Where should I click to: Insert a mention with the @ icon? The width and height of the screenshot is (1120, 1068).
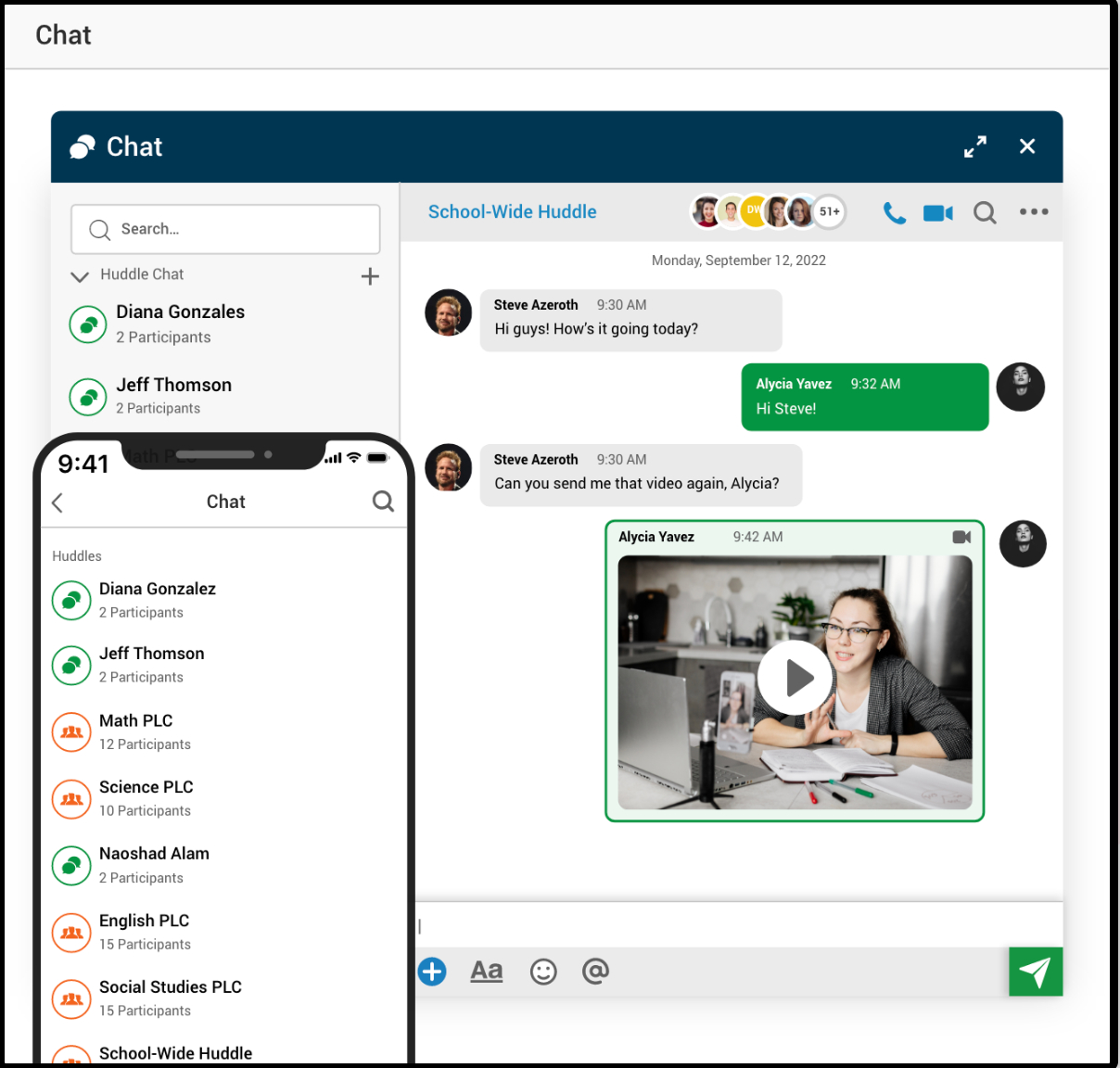pos(595,971)
